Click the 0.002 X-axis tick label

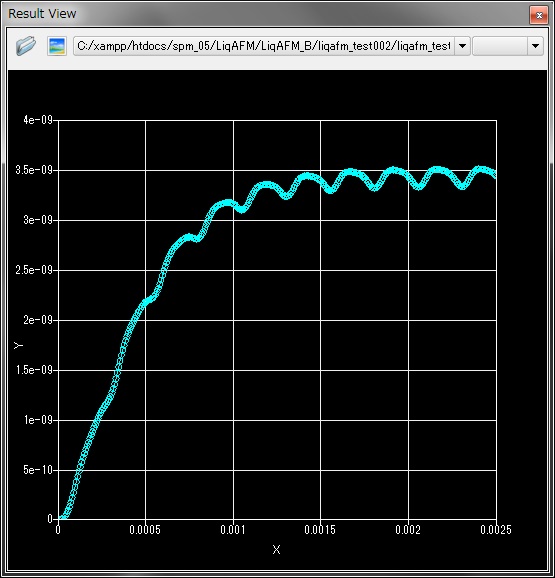(408, 530)
